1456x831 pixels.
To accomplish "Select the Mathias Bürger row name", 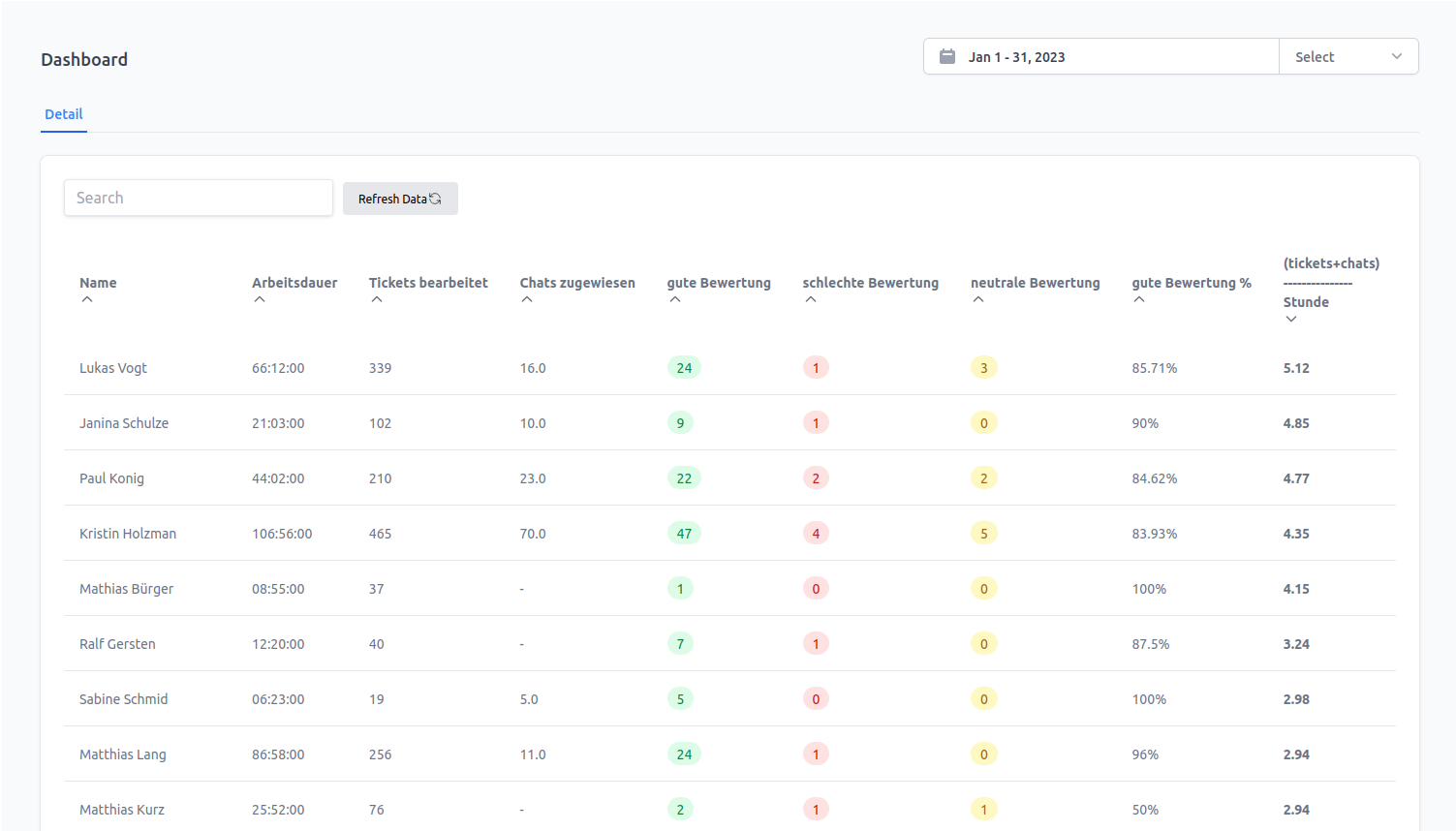I will 126,589.
